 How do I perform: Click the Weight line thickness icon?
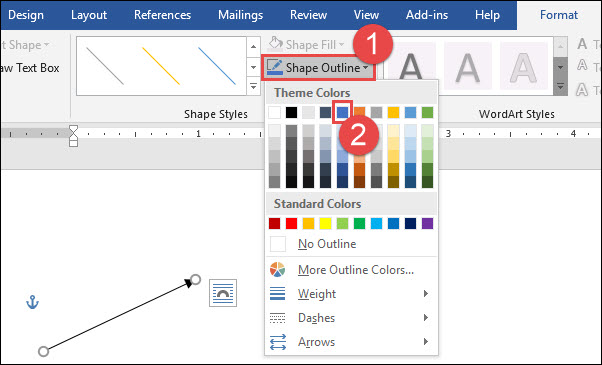277,294
